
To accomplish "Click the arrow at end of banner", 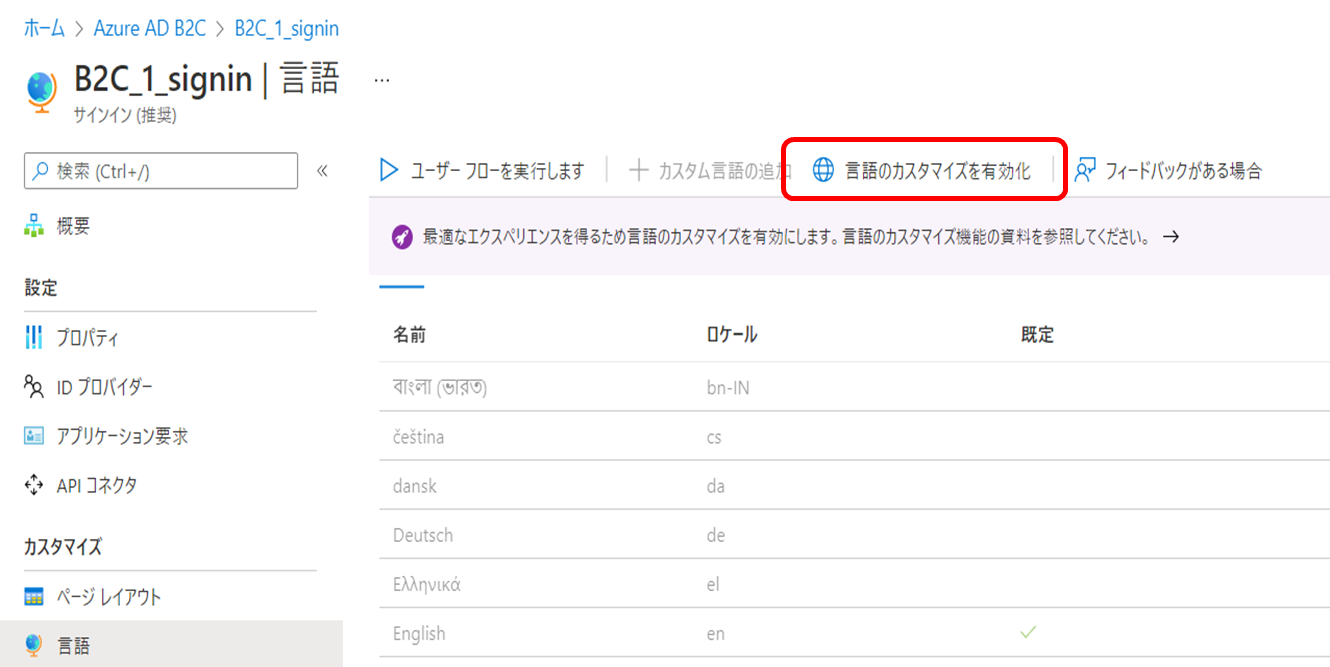I will (x=1171, y=238).
